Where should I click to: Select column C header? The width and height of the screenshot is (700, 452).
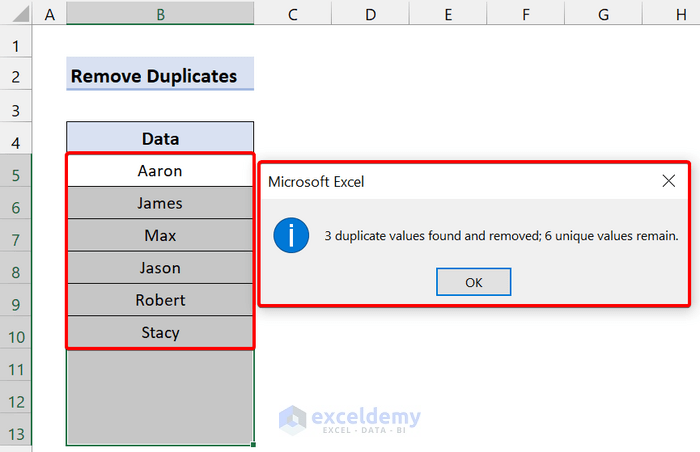point(292,13)
